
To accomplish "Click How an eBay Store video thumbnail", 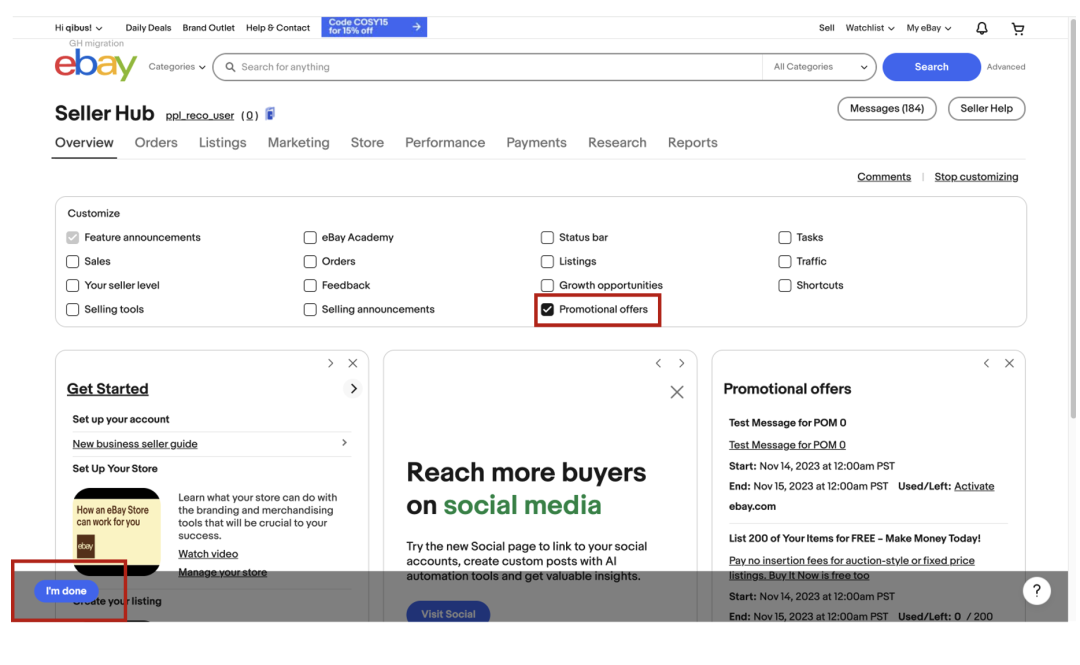I will (116, 531).
